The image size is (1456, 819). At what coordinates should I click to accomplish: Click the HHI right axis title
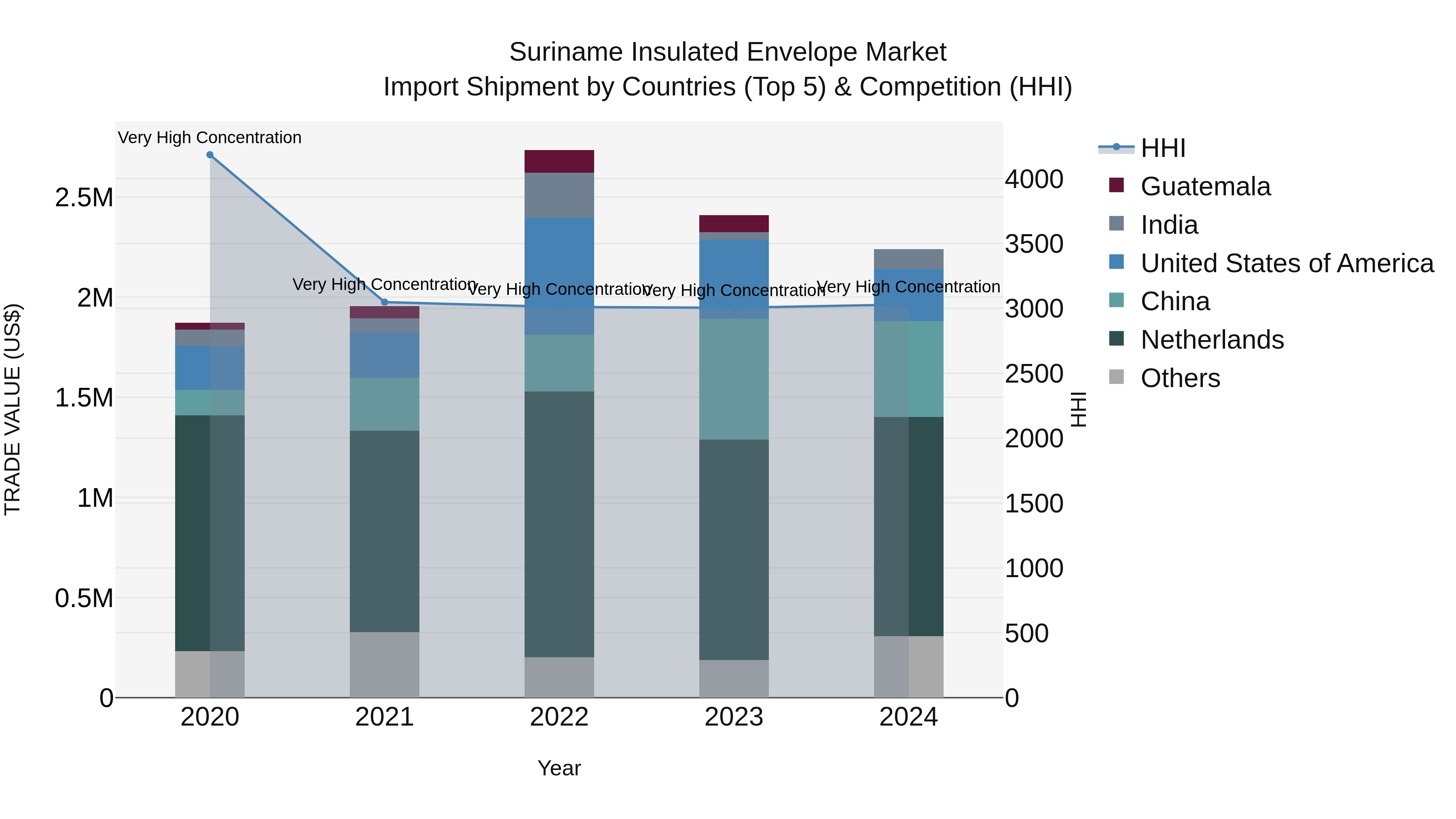click(x=1079, y=409)
